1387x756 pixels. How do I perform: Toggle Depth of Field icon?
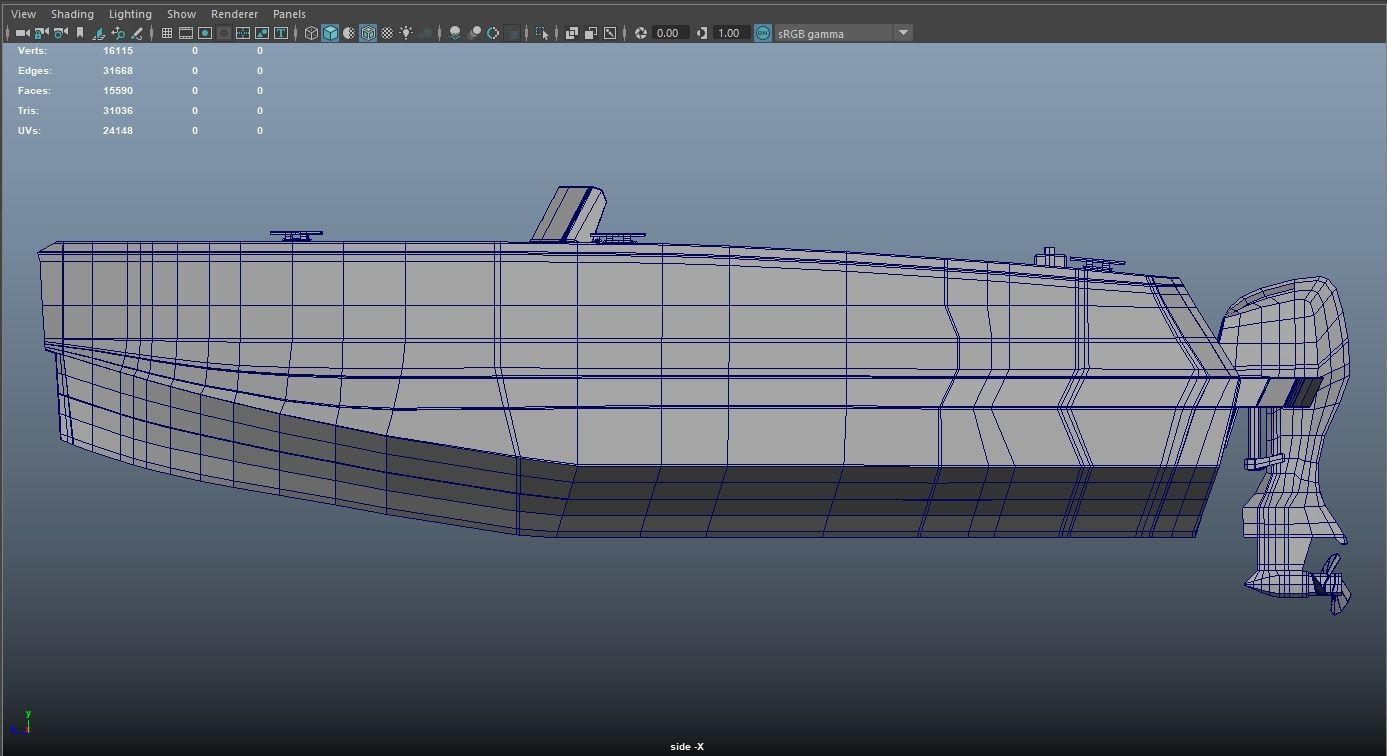(512, 33)
